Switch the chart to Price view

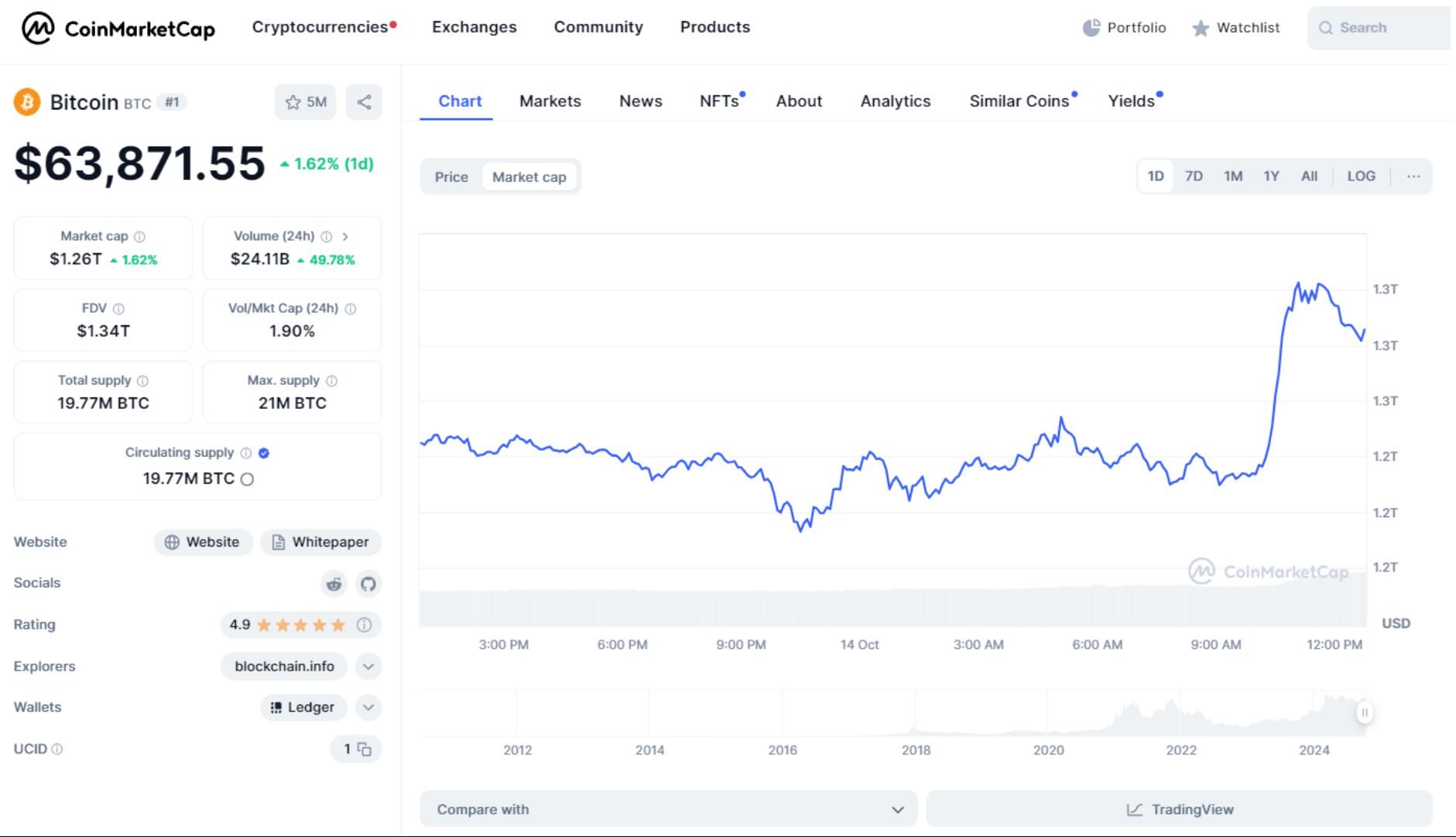[x=451, y=177]
